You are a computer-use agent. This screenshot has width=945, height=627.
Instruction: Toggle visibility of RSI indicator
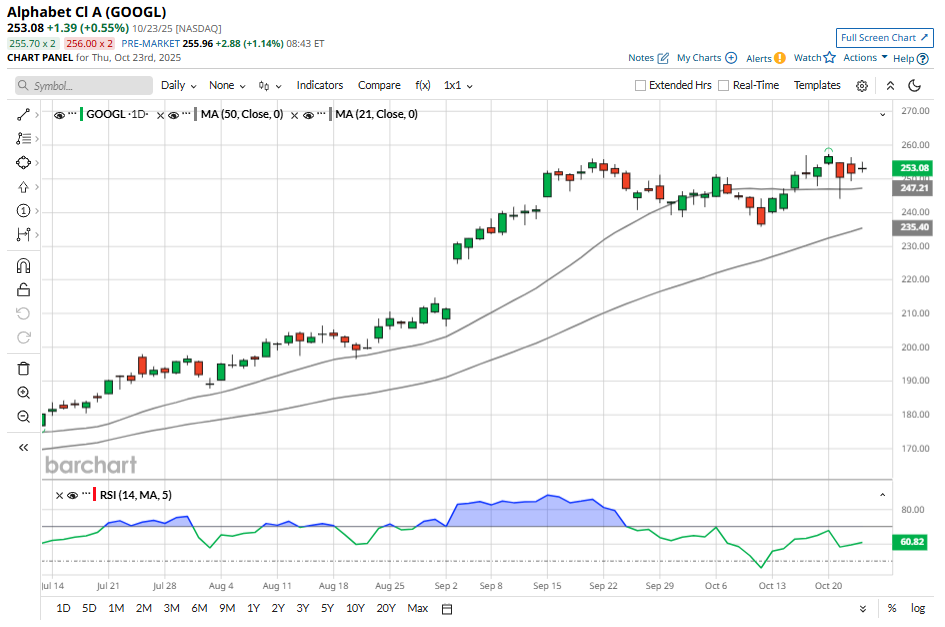tap(73, 496)
